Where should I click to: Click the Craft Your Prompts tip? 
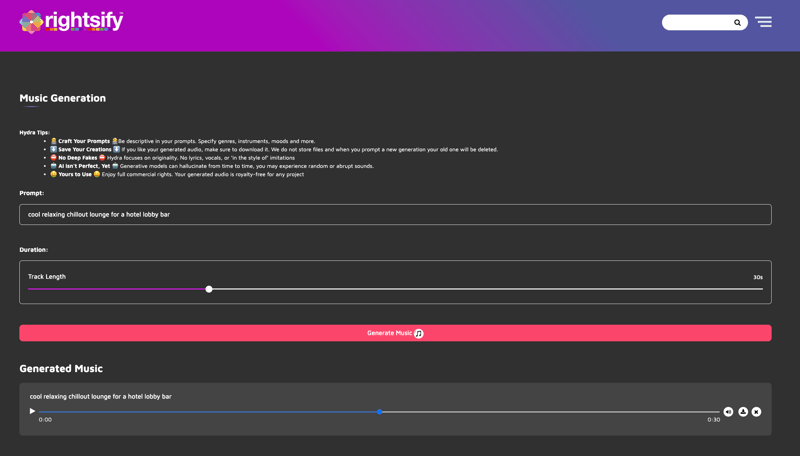pos(183,141)
